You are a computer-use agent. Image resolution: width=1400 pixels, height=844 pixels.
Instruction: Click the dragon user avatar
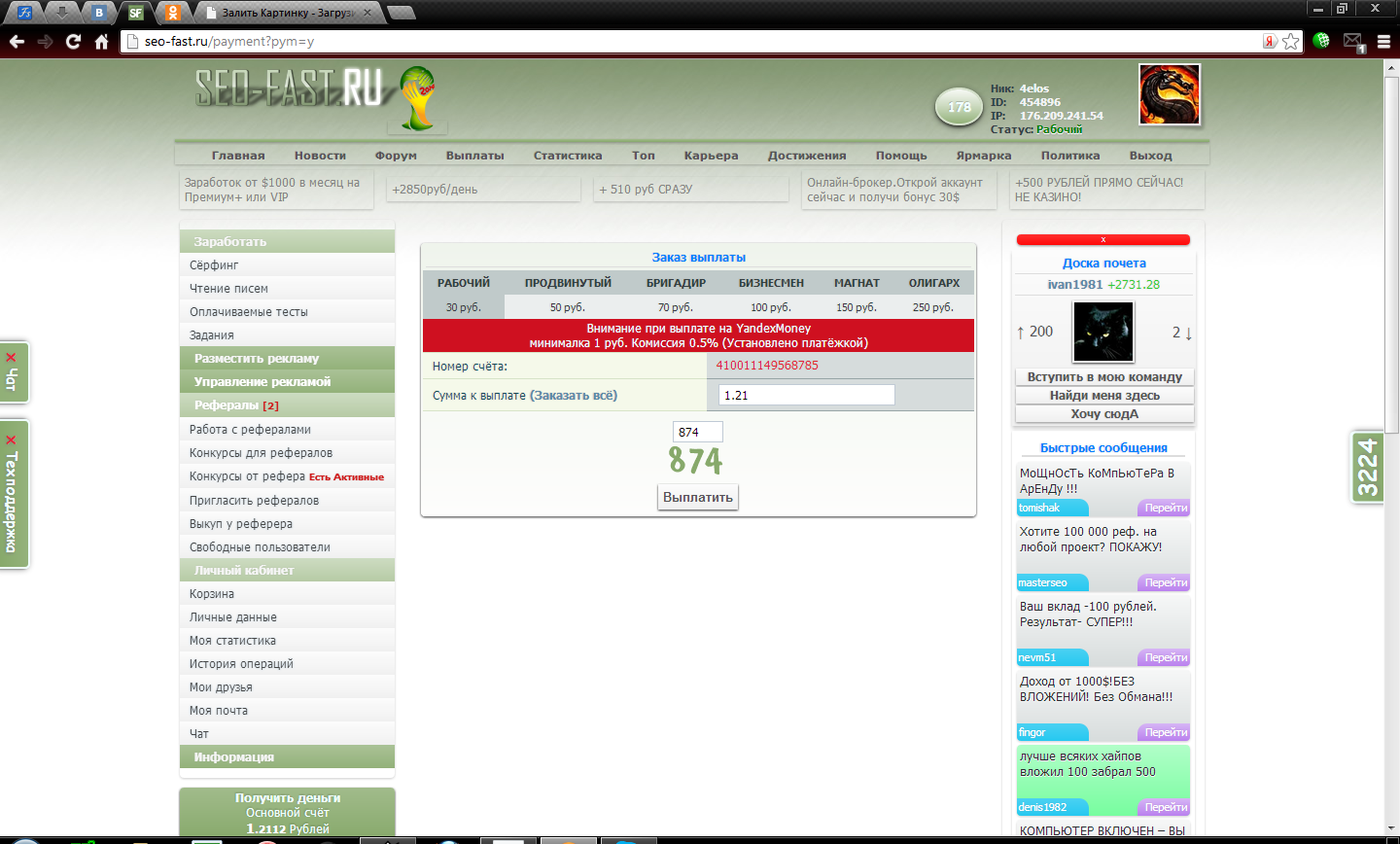click(1170, 94)
